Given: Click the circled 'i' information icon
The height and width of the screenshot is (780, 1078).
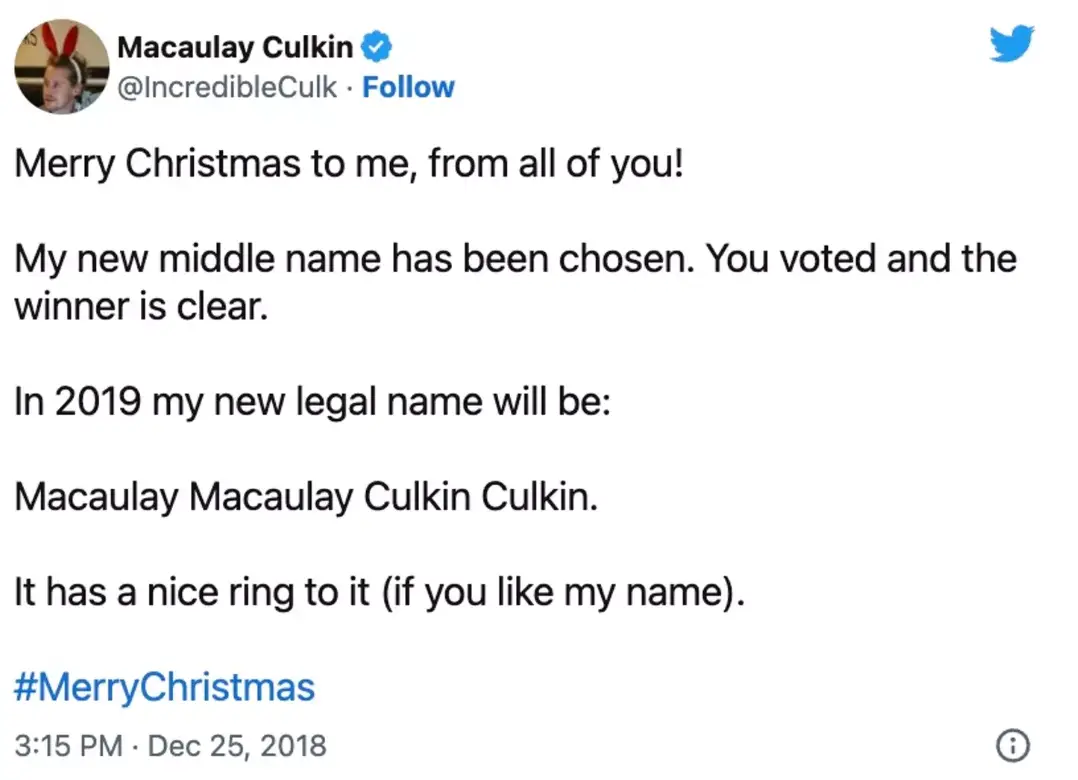Looking at the screenshot, I should tap(1013, 745).
